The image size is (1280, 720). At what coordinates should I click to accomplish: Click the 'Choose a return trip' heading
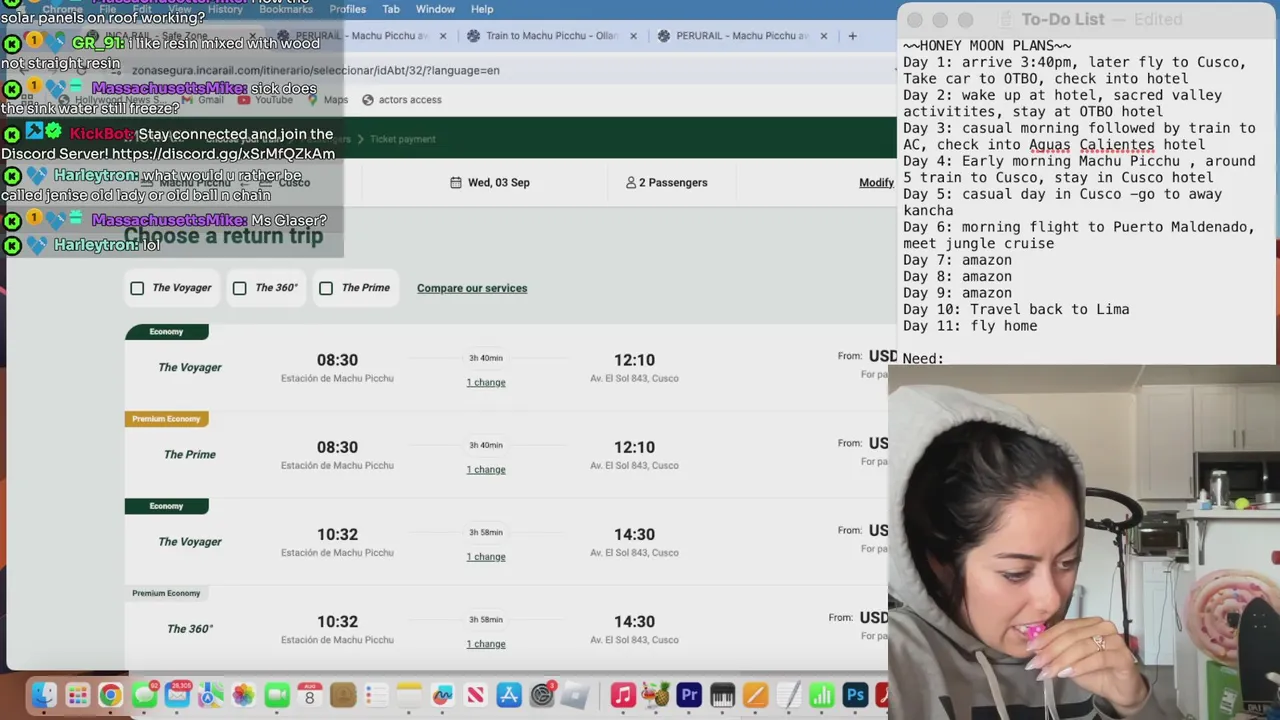223,236
